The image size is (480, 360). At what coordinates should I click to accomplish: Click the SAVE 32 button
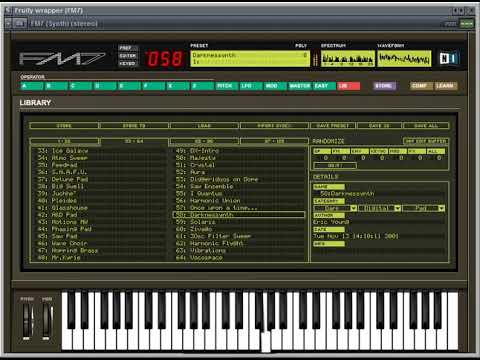pyautogui.click(x=379, y=126)
